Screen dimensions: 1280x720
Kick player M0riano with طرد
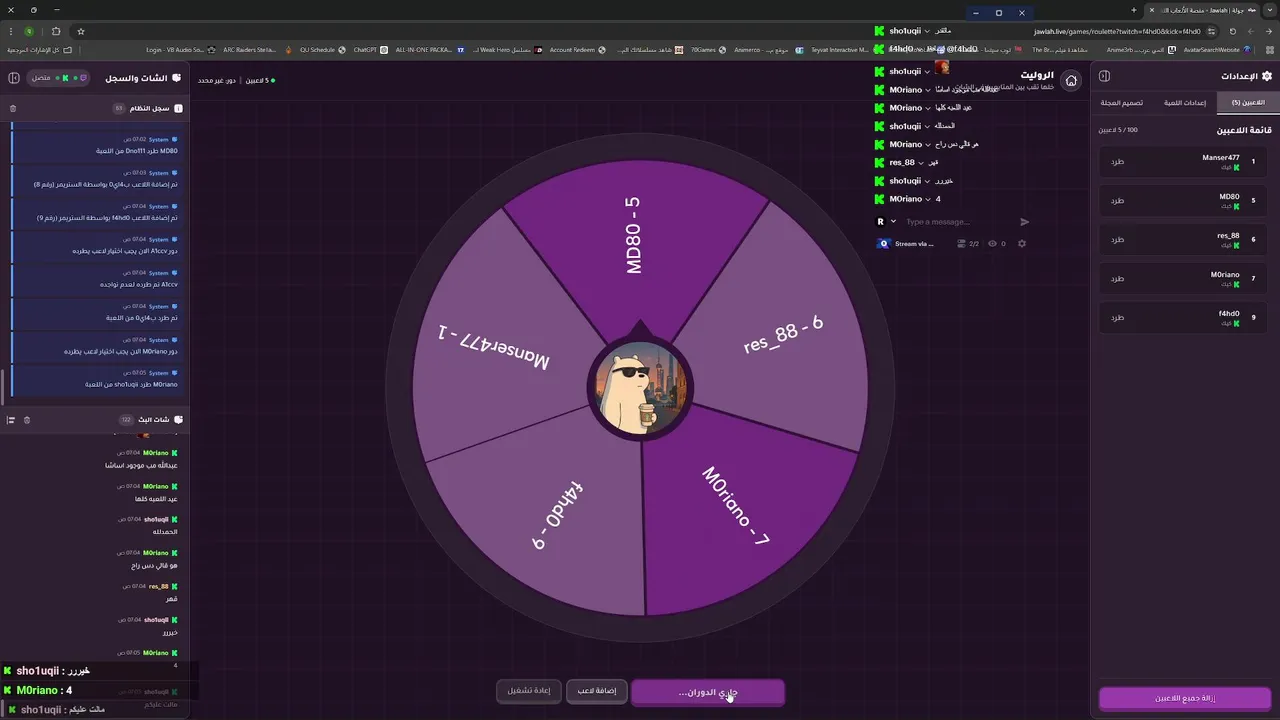coord(1117,278)
